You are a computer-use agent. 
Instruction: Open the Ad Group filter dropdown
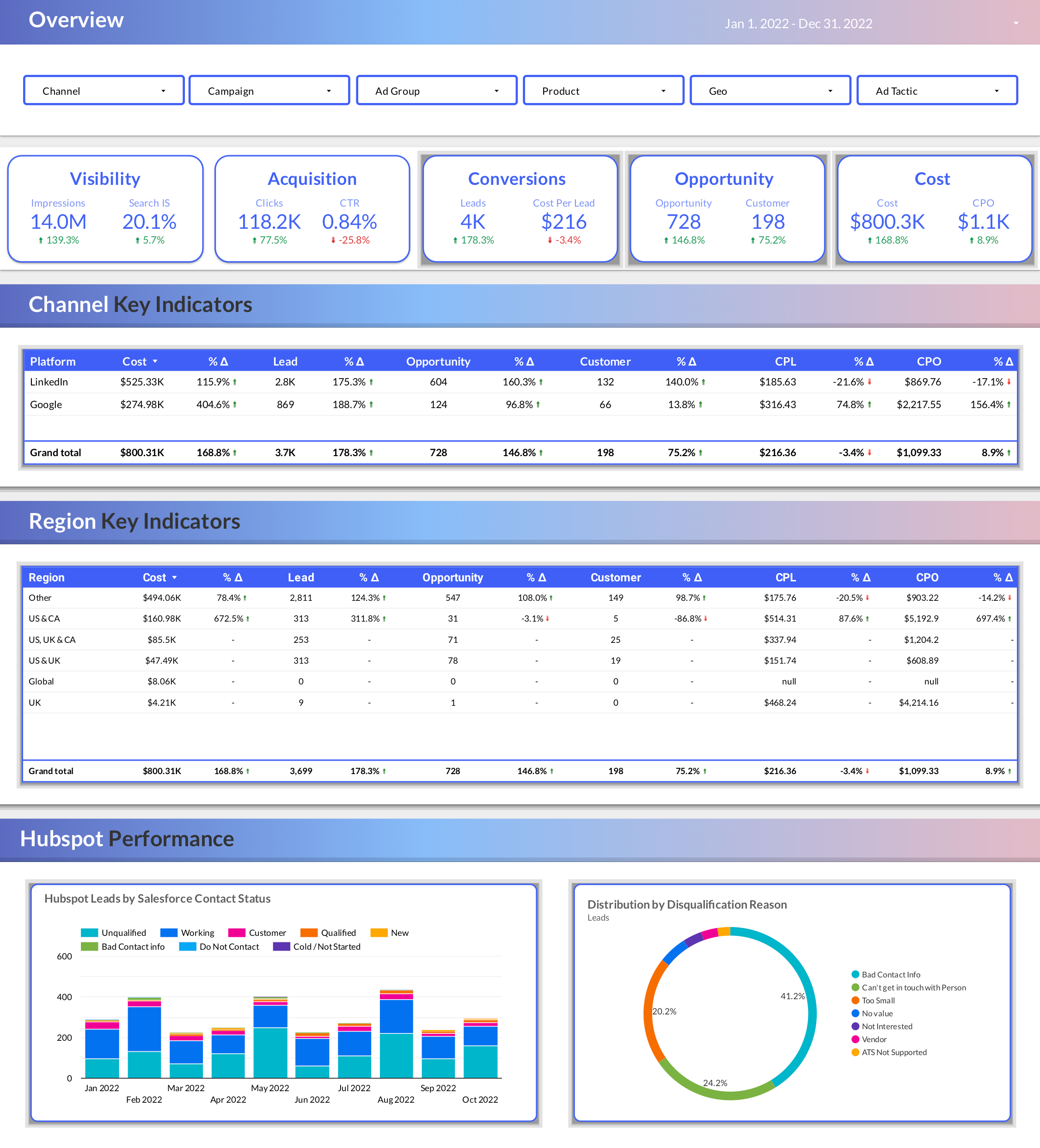click(496, 90)
